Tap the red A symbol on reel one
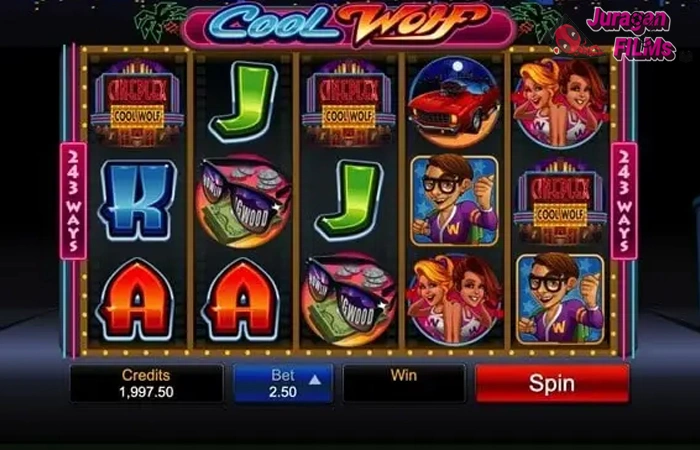This screenshot has width=700, height=450. point(136,299)
